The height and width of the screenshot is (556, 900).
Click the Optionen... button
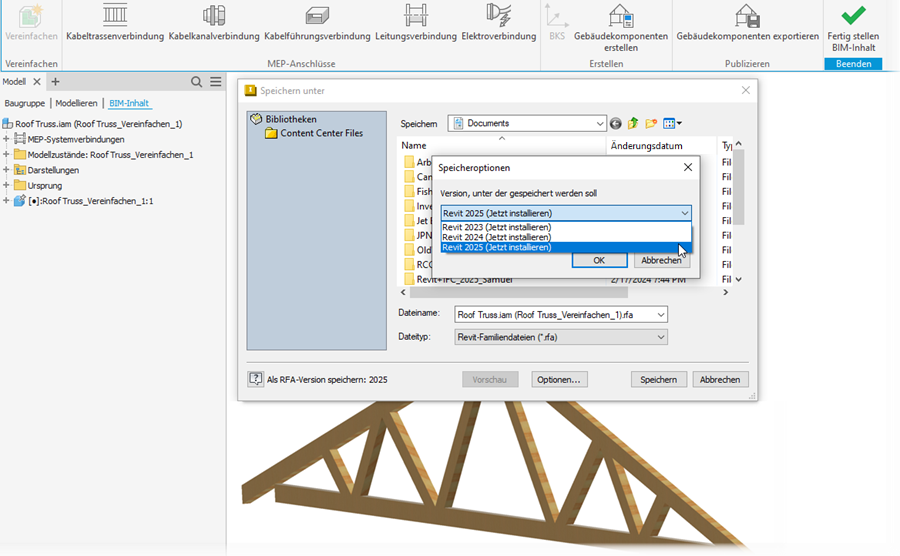(x=559, y=379)
